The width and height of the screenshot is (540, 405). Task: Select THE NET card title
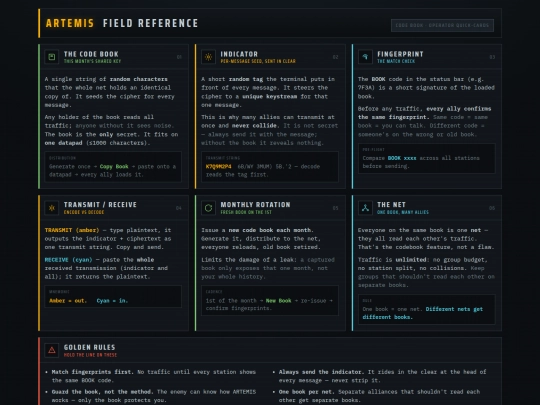pyautogui.click(x=391, y=205)
